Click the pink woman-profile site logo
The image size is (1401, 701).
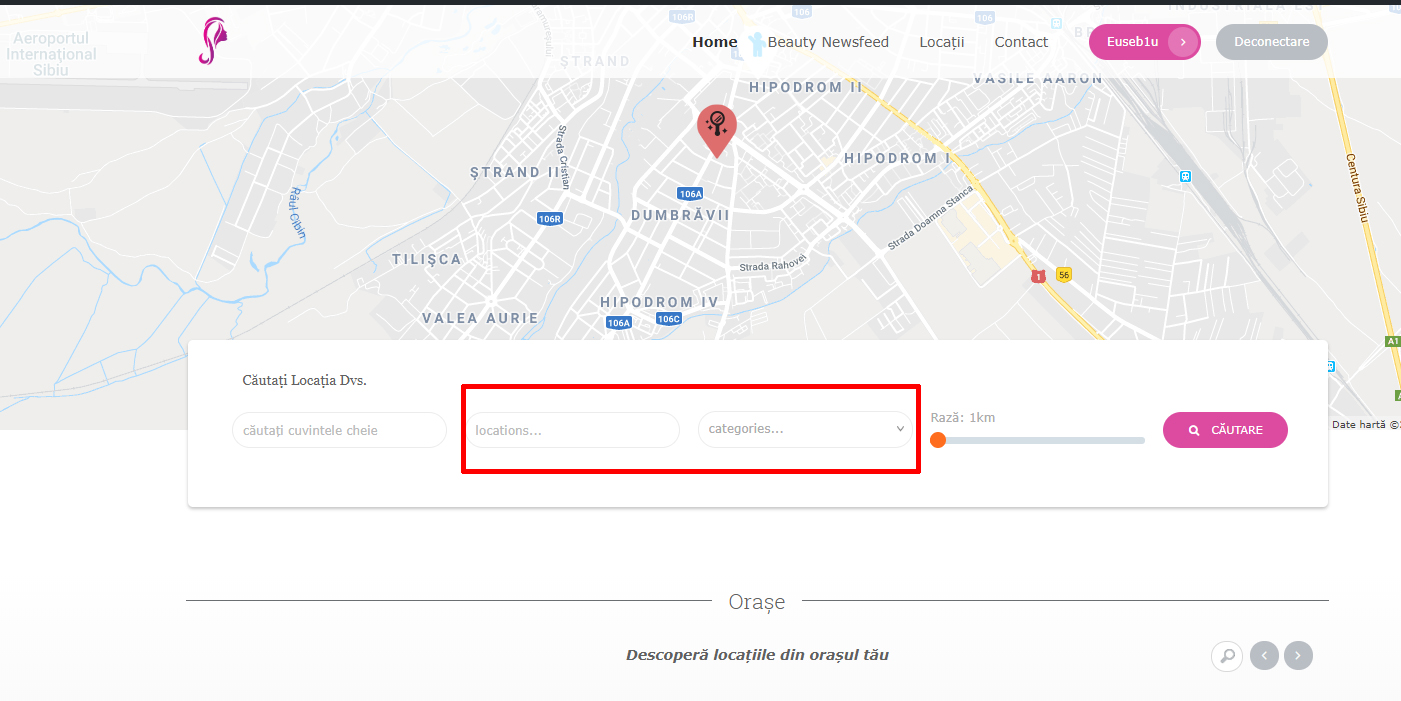[212, 41]
